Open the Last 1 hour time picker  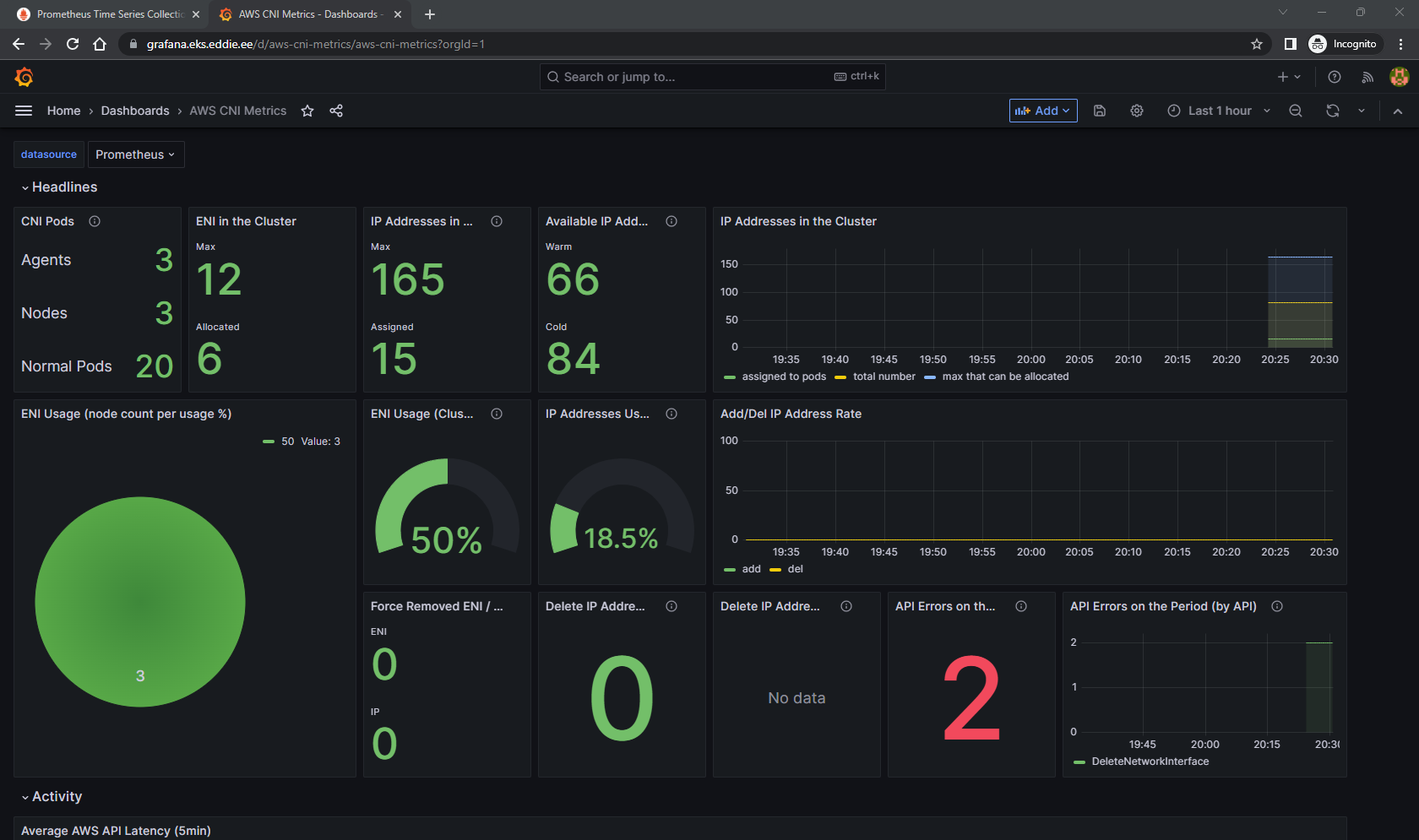(1219, 111)
